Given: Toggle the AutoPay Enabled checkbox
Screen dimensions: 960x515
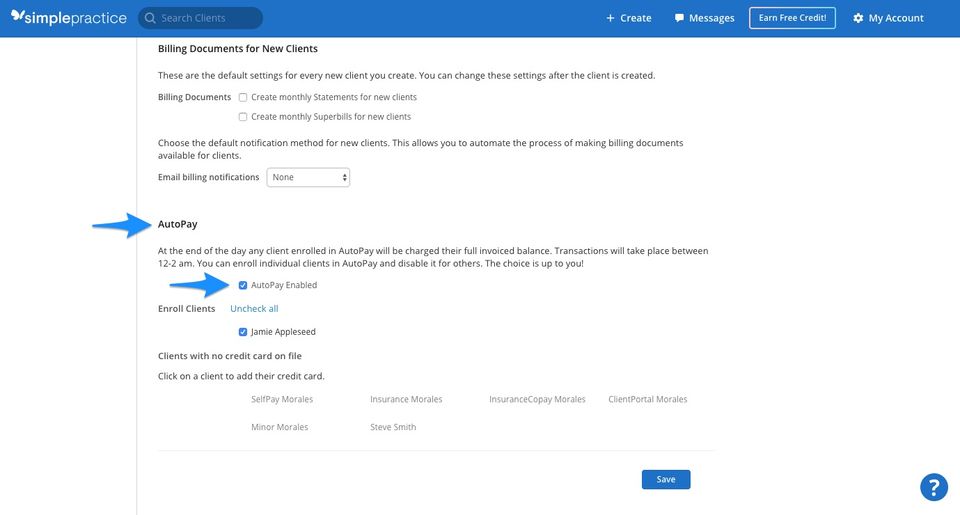Looking at the screenshot, I should 243,285.
